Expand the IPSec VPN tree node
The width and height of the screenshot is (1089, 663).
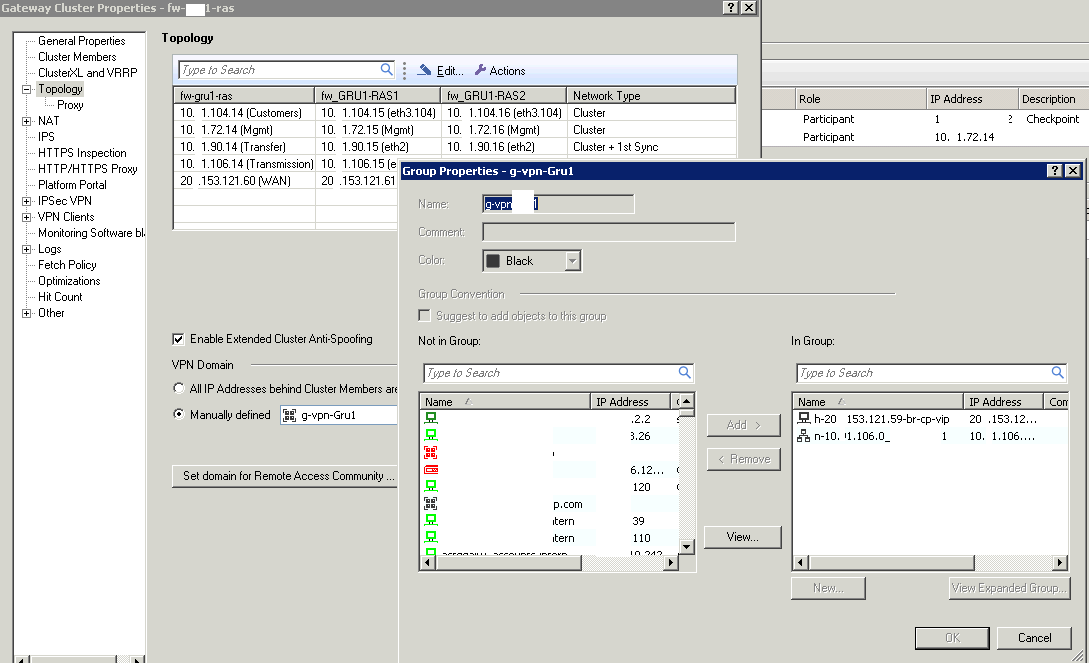pos(26,201)
